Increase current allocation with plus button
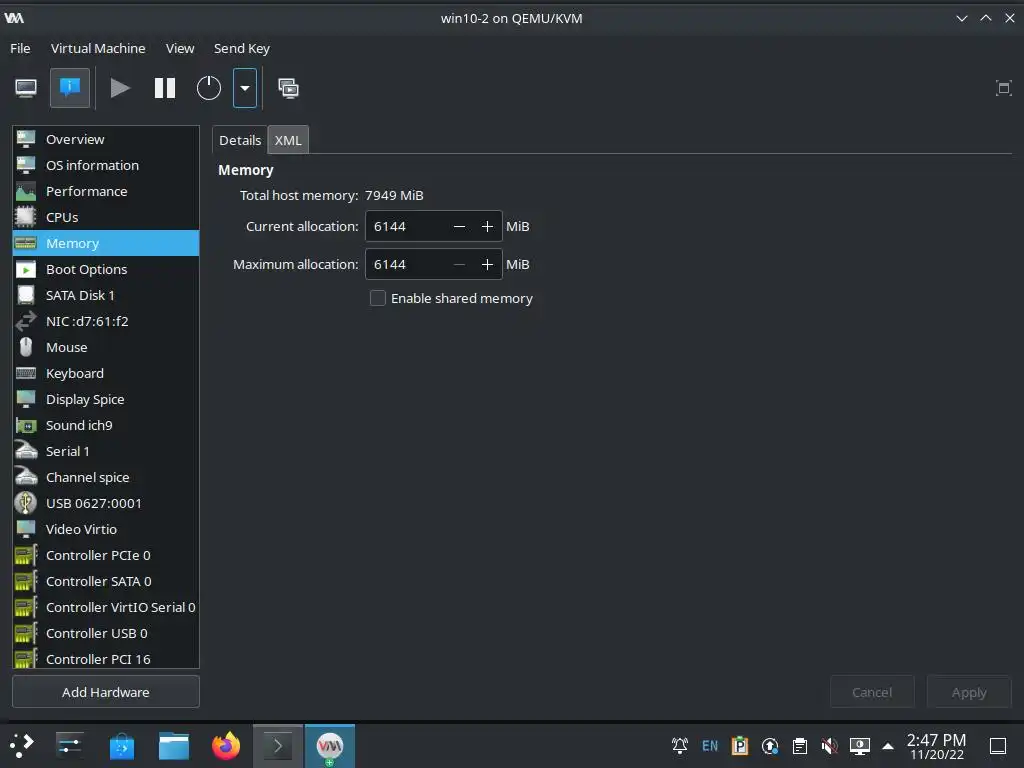 (x=487, y=226)
